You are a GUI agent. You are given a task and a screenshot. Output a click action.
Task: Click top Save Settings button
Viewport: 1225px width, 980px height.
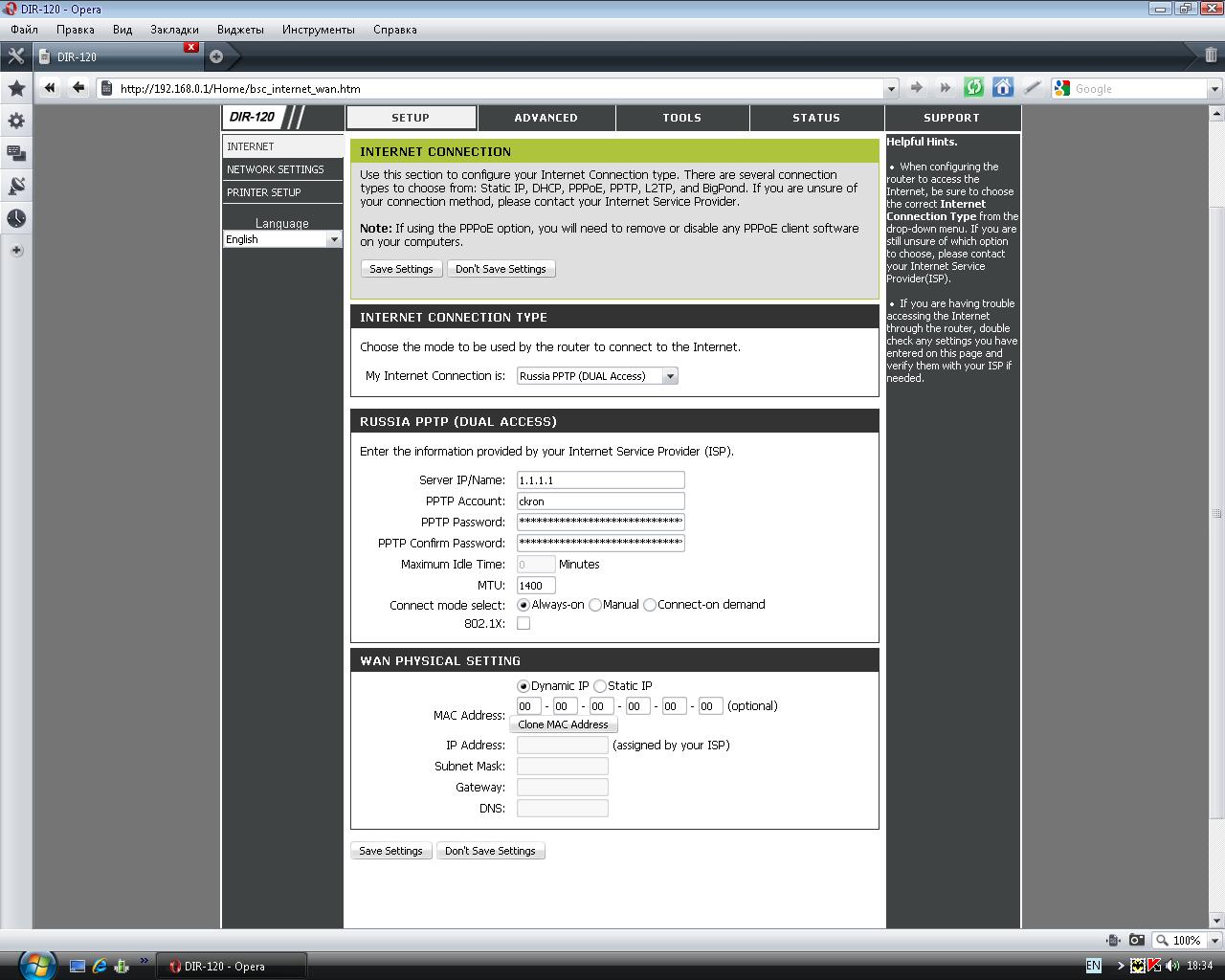pos(401,269)
